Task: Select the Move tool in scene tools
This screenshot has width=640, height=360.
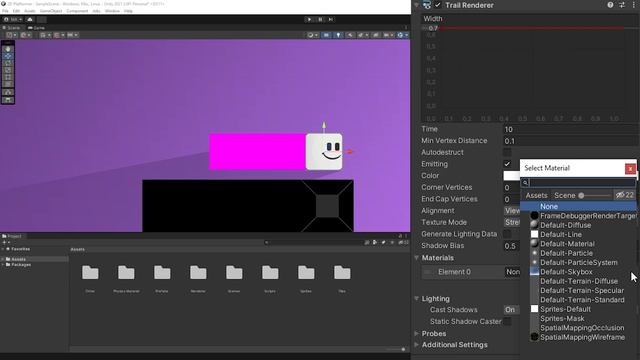Action: [x=8, y=56]
